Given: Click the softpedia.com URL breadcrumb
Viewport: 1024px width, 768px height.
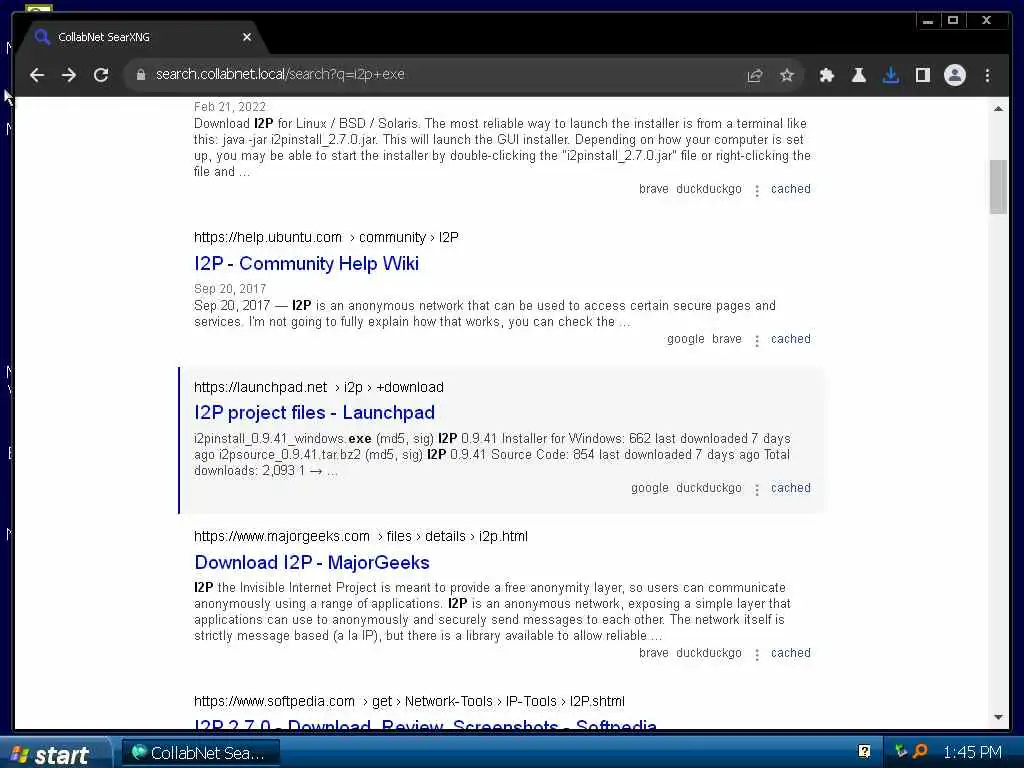Looking at the screenshot, I should pyautogui.click(x=409, y=701).
